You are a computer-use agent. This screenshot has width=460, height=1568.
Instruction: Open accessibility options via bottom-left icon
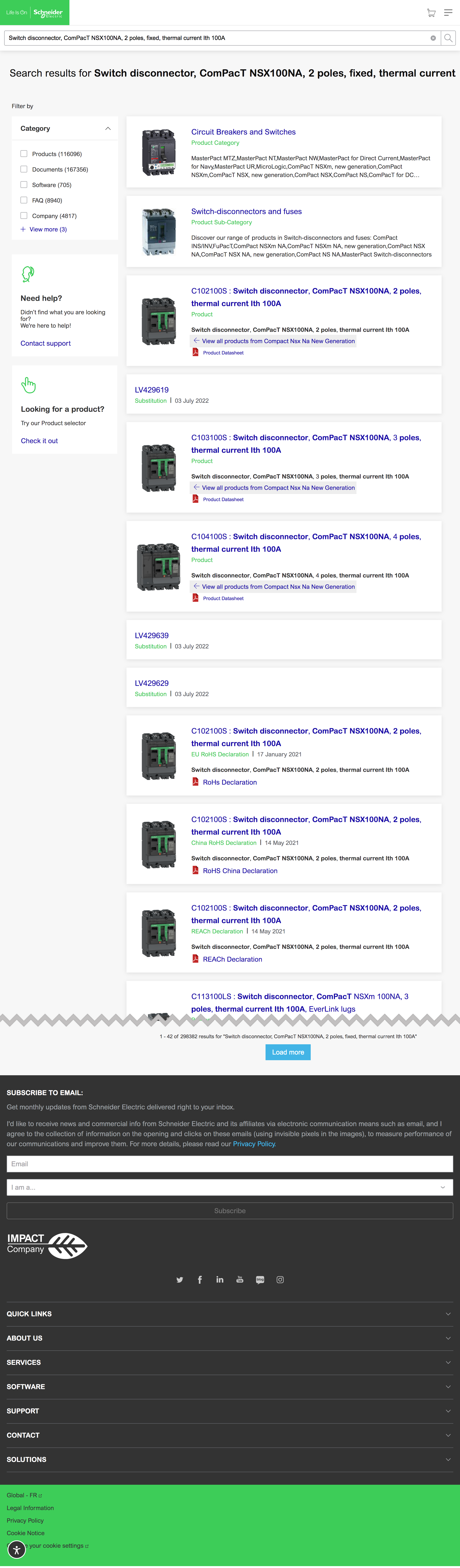pyautogui.click(x=17, y=1549)
